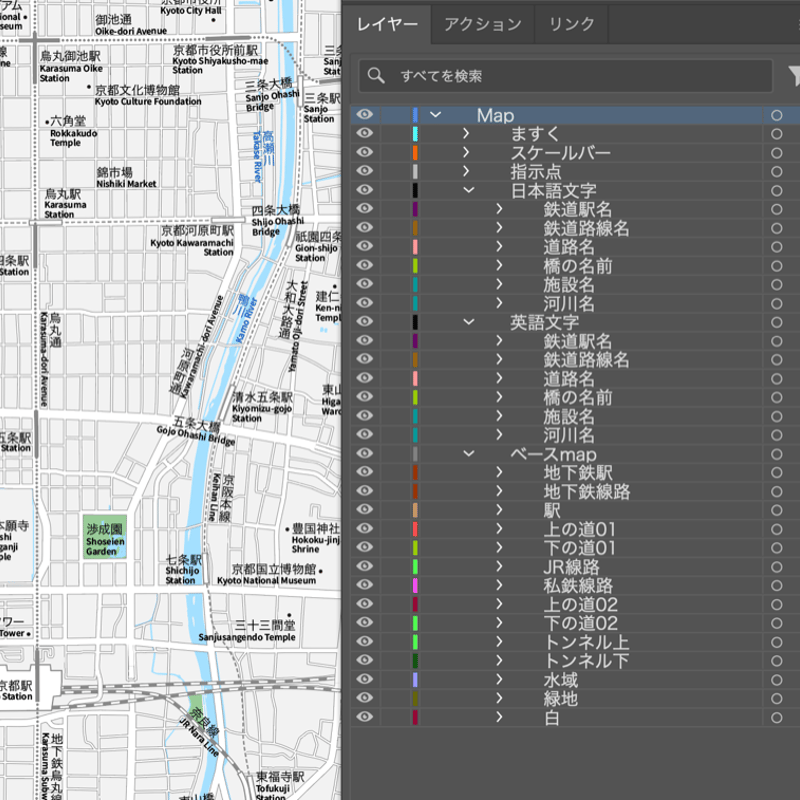This screenshot has width=800, height=800.
Task: Click the target circle of 上の道01
Action: [x=776, y=529]
